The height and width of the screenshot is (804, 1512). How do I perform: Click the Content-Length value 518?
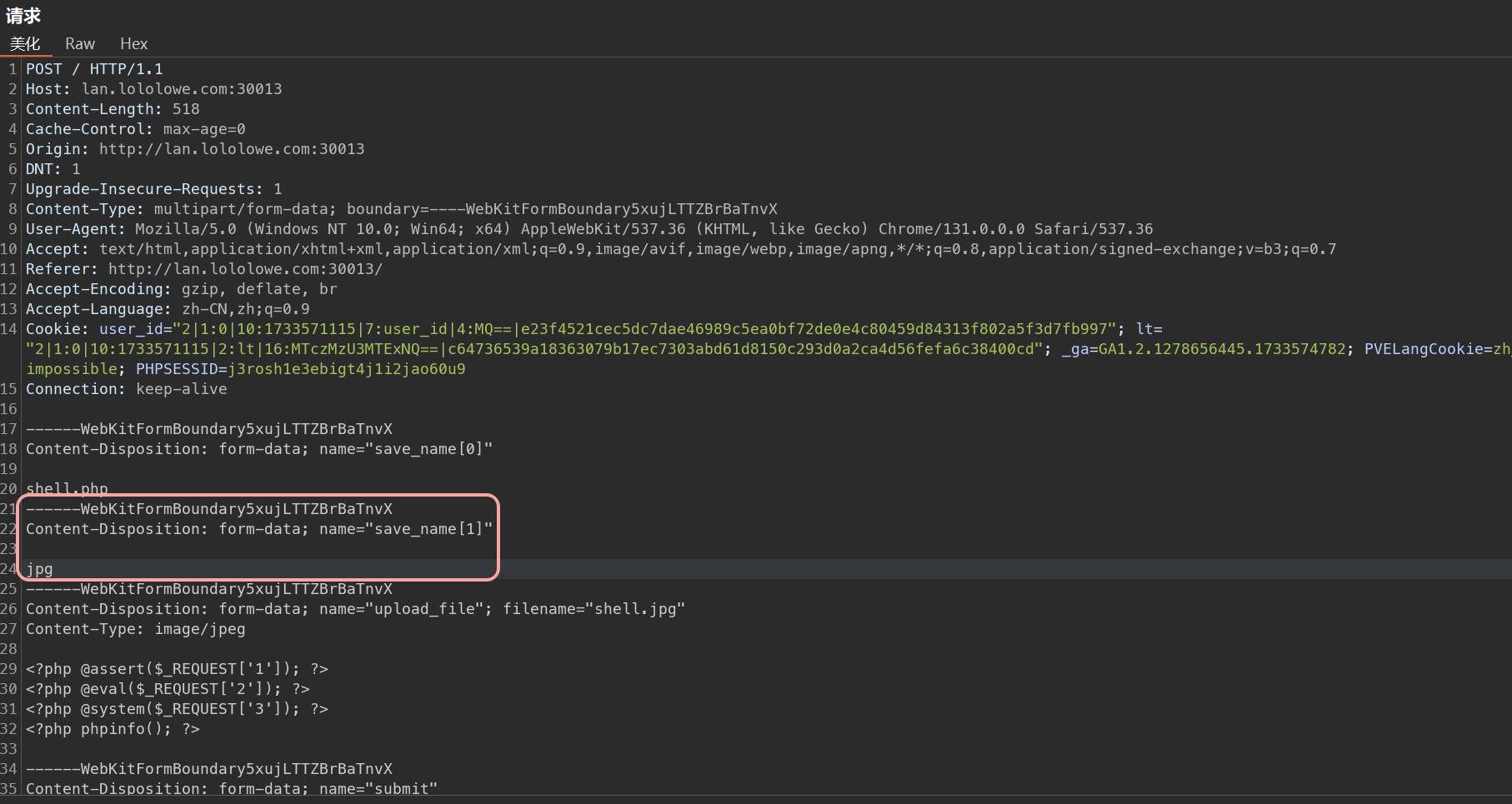(x=186, y=109)
